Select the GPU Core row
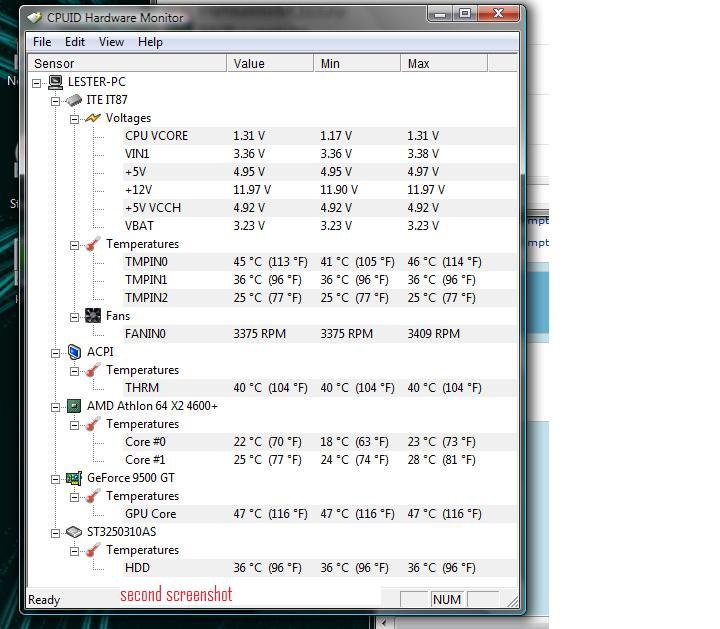 [x=319, y=514]
